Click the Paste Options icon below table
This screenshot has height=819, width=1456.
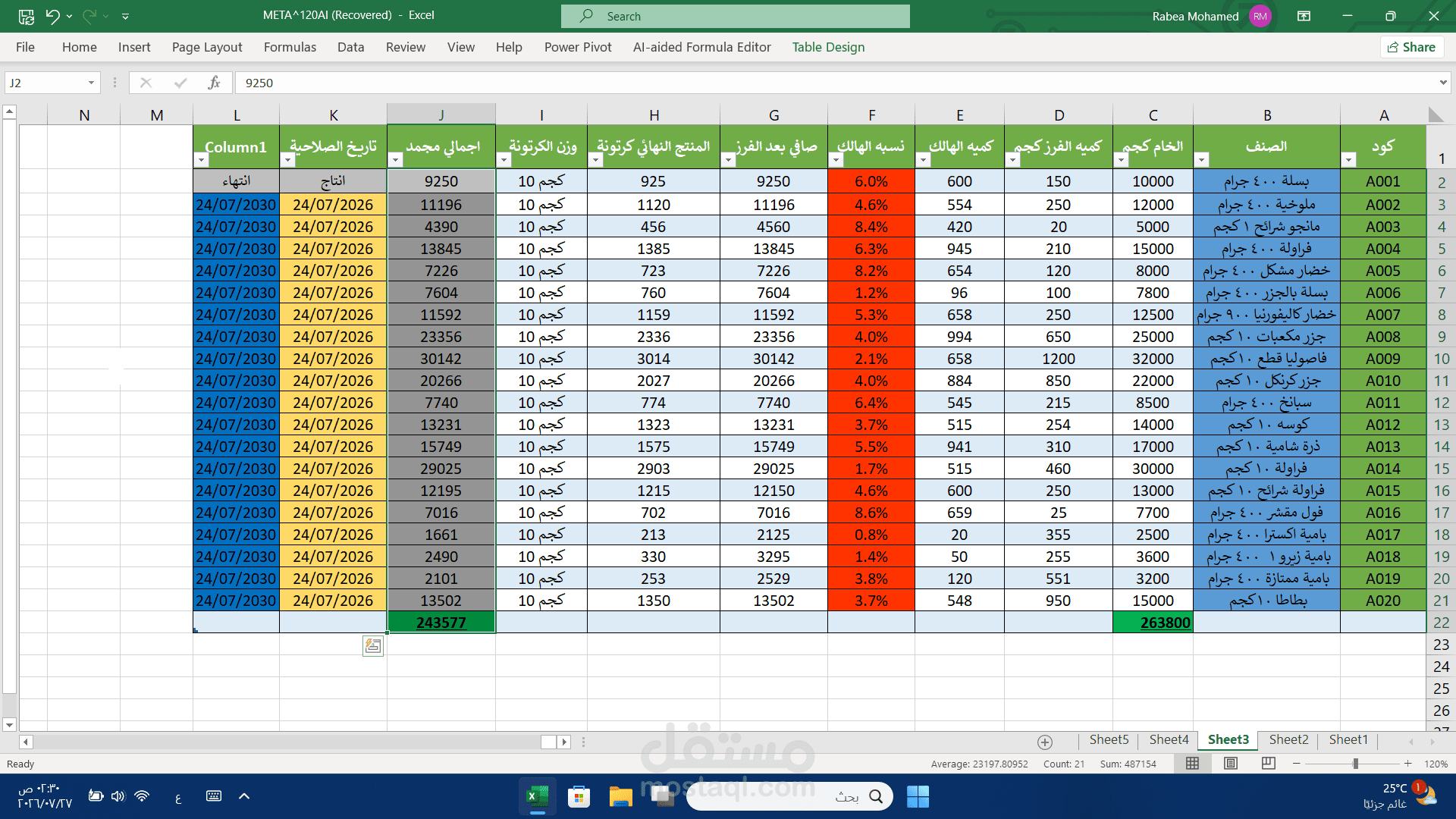(x=372, y=646)
